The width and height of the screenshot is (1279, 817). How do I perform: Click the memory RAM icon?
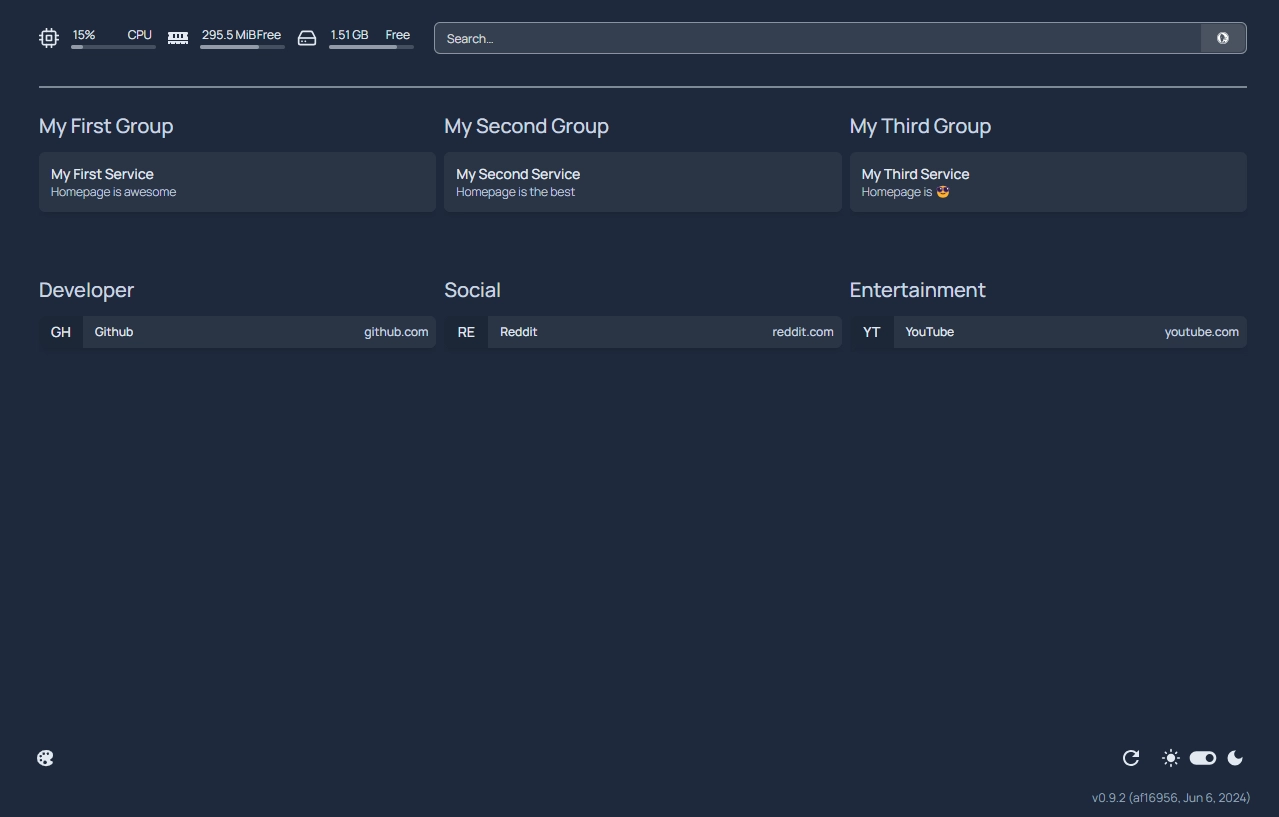click(178, 38)
